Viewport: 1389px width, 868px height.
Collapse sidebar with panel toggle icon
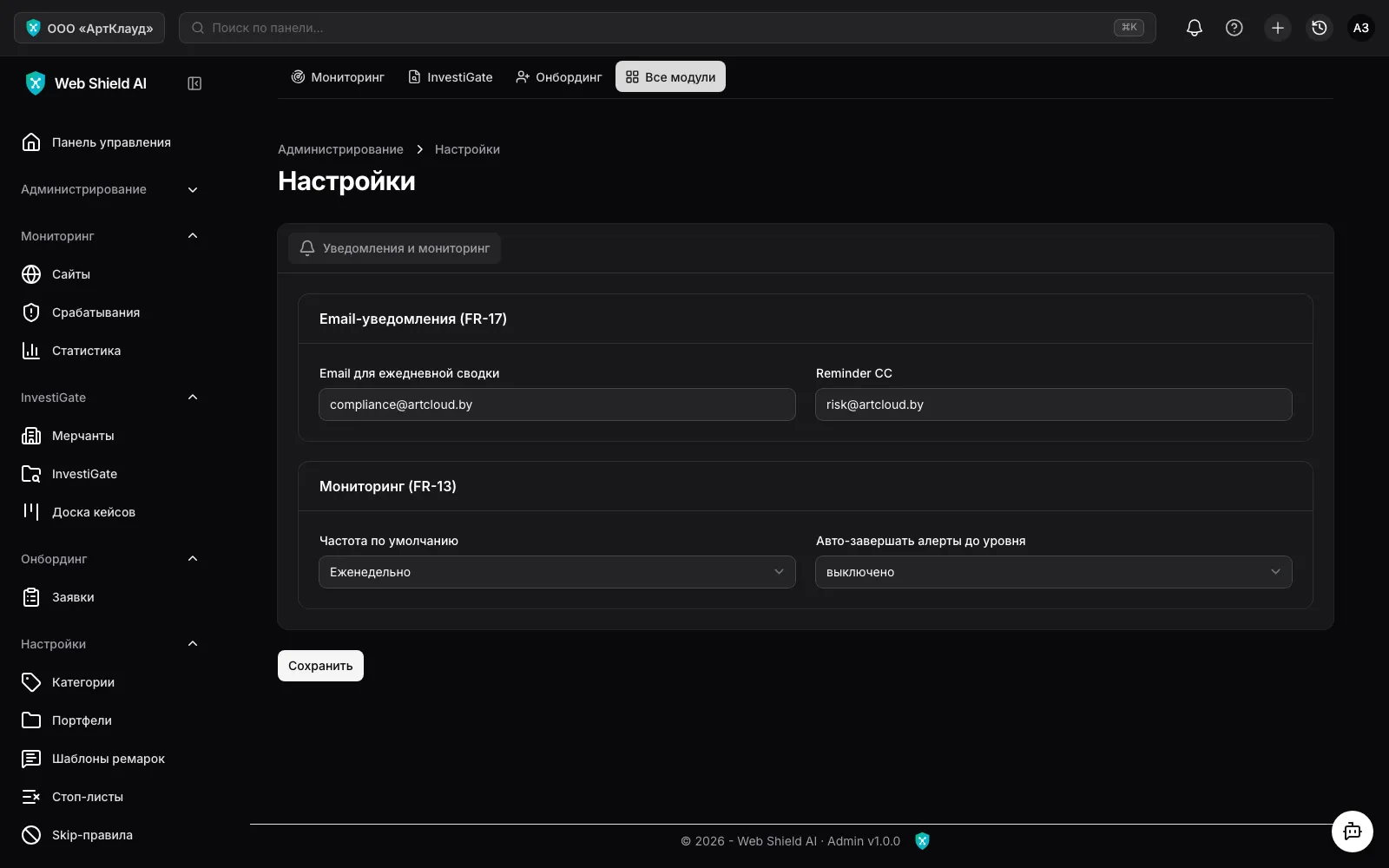click(194, 83)
